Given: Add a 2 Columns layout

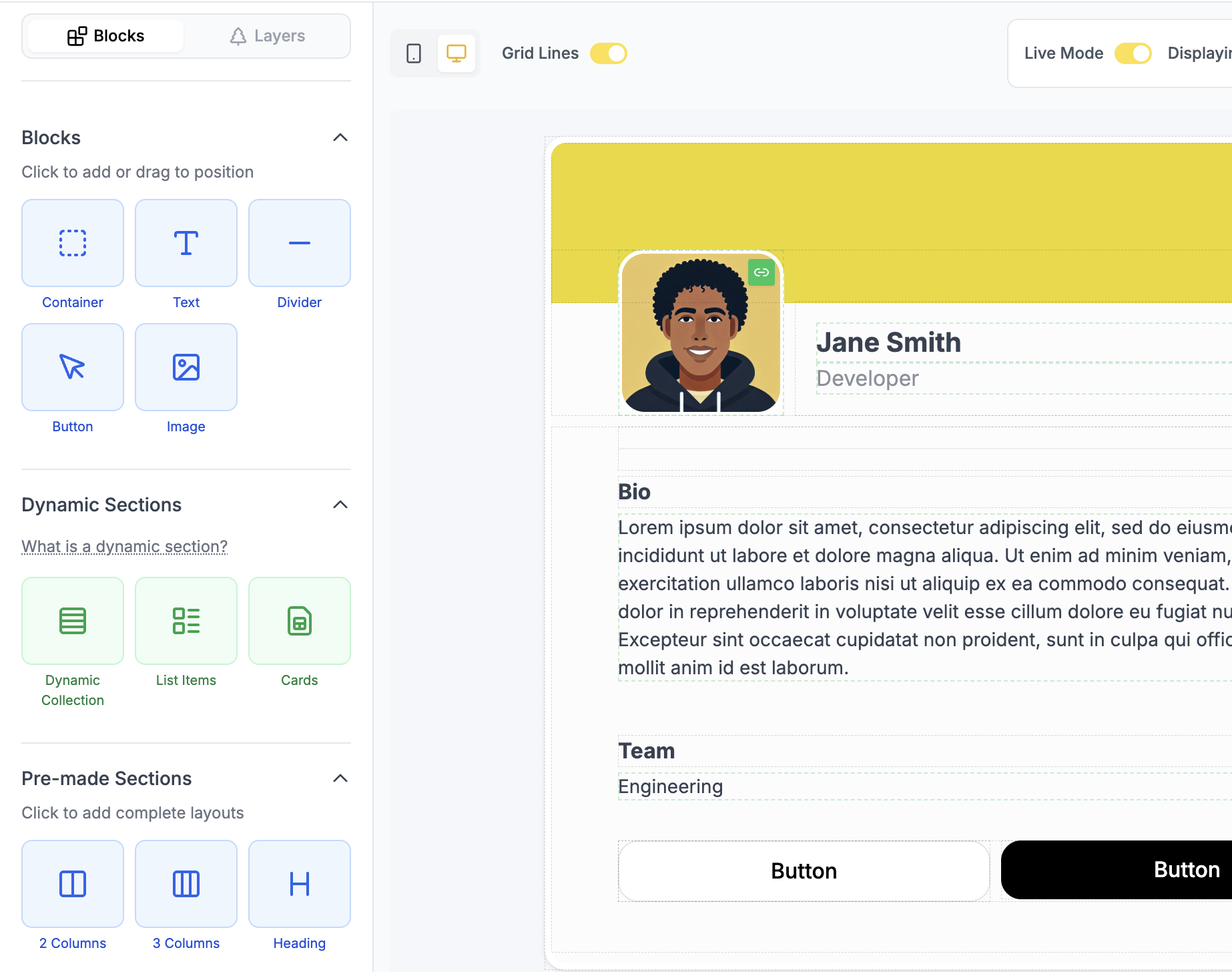Looking at the screenshot, I should [x=72, y=884].
